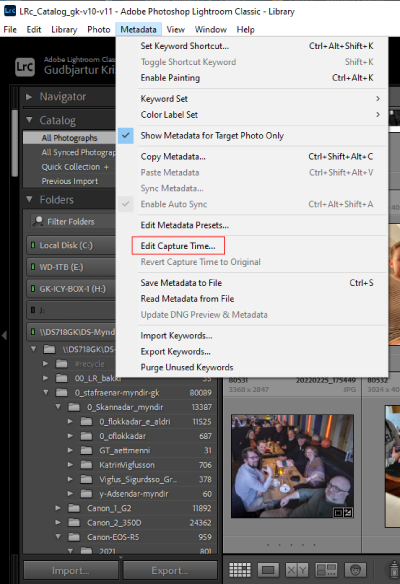Click folder icon of Canon_1_G2
The height and width of the screenshot is (584, 400).
tap(74, 508)
